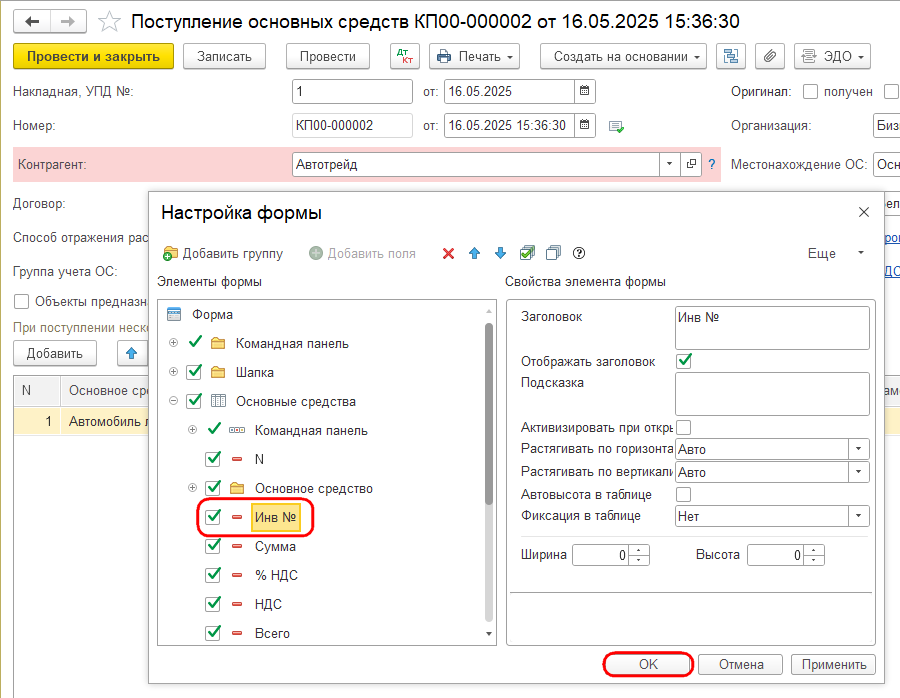The image size is (900, 698).
Task: Open attached files via paperclip icon
Action: pyautogui.click(x=770, y=56)
